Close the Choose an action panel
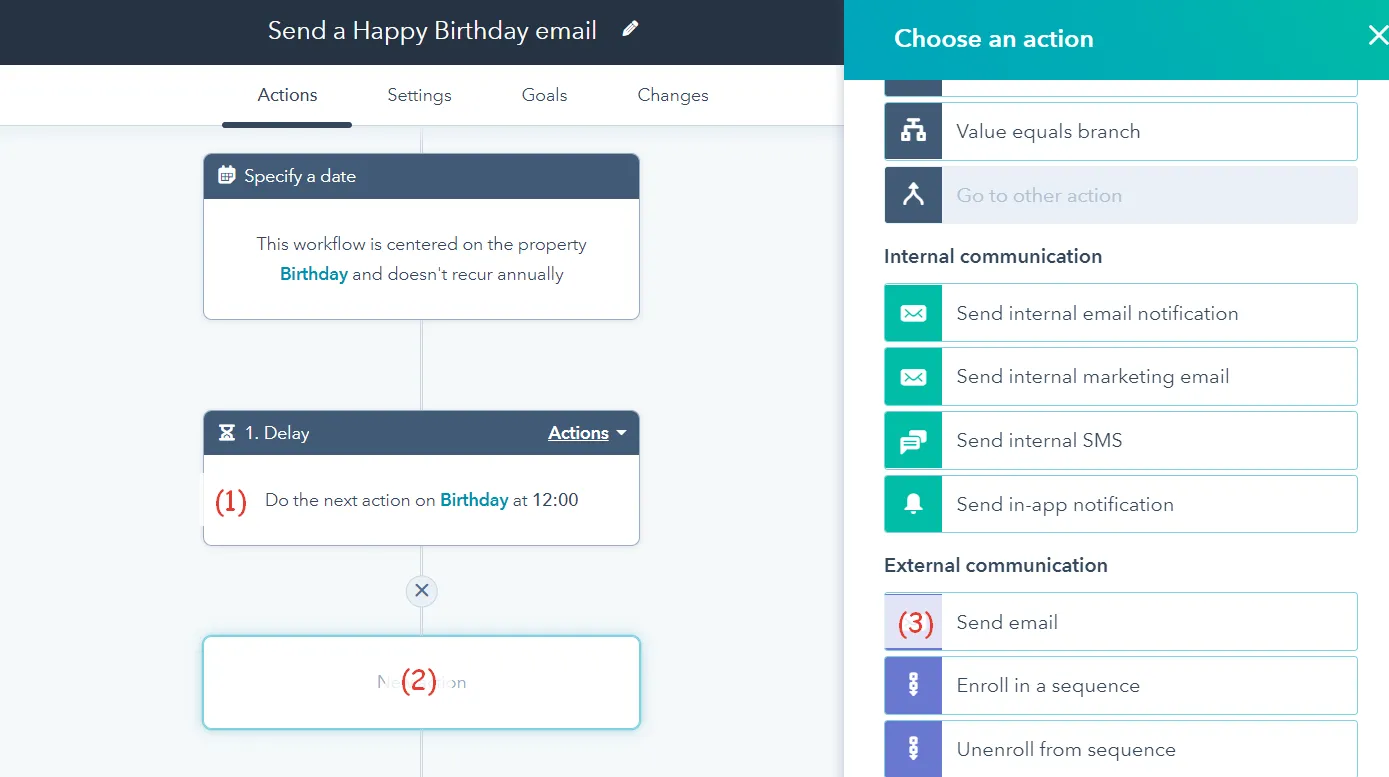1389x777 pixels. coord(1377,38)
